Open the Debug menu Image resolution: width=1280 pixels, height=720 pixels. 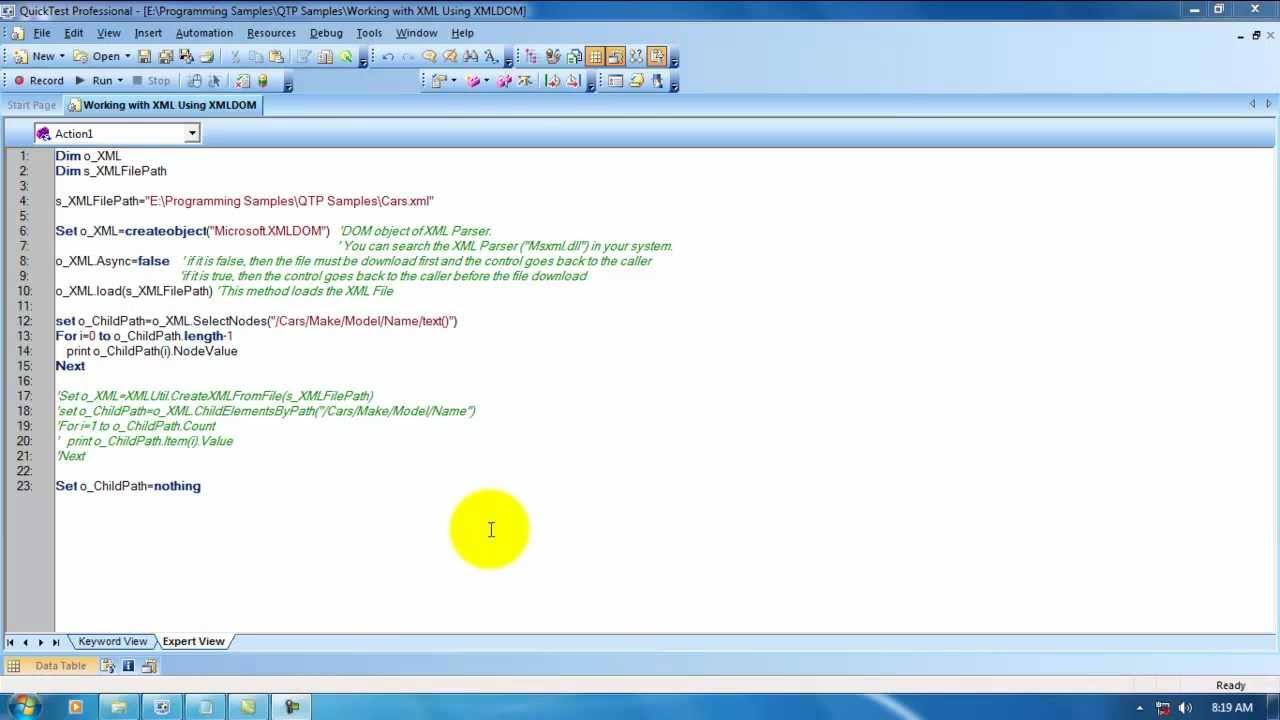pyautogui.click(x=326, y=33)
